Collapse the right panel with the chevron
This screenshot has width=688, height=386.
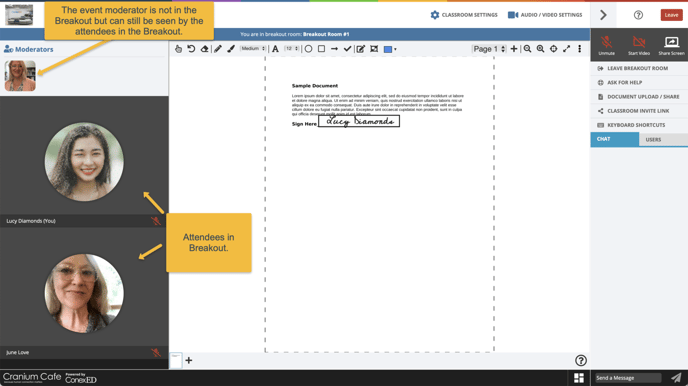603,15
